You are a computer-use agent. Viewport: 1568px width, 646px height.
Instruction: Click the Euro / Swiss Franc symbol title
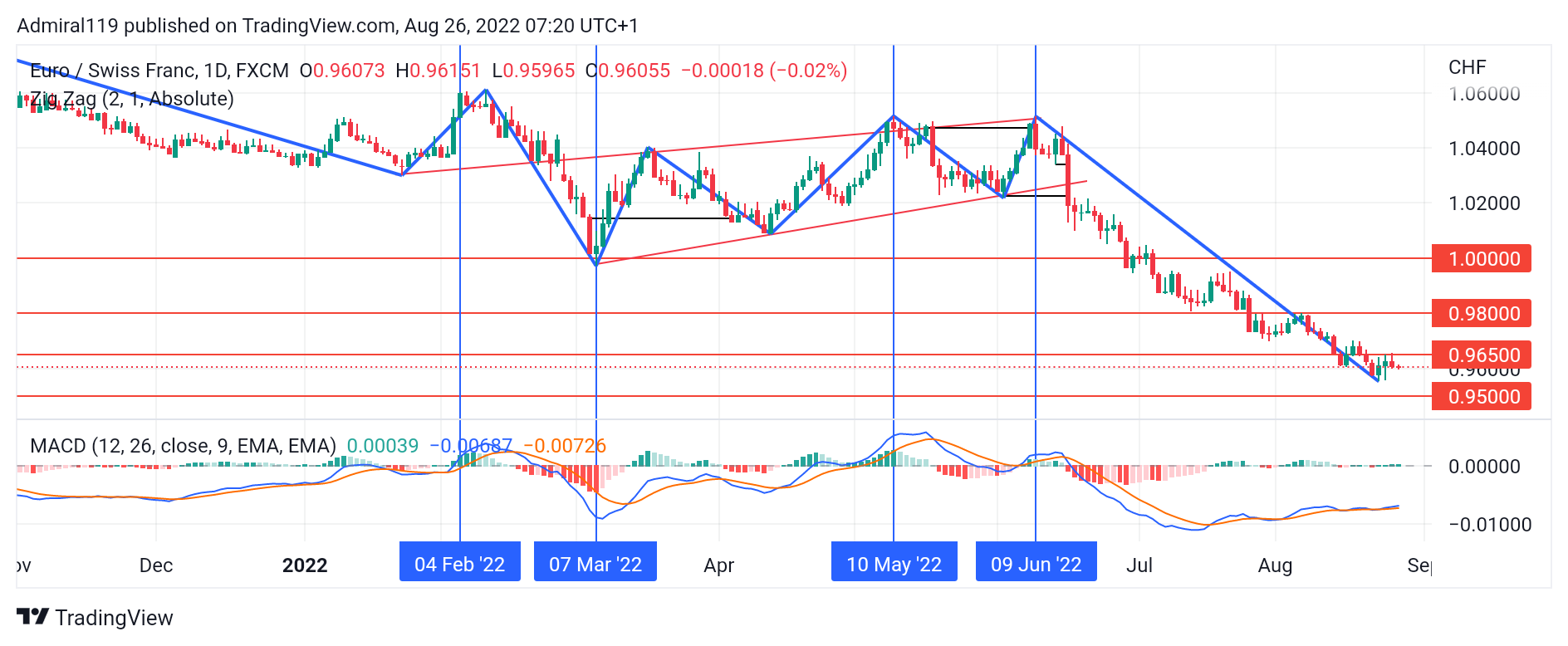tap(159, 71)
